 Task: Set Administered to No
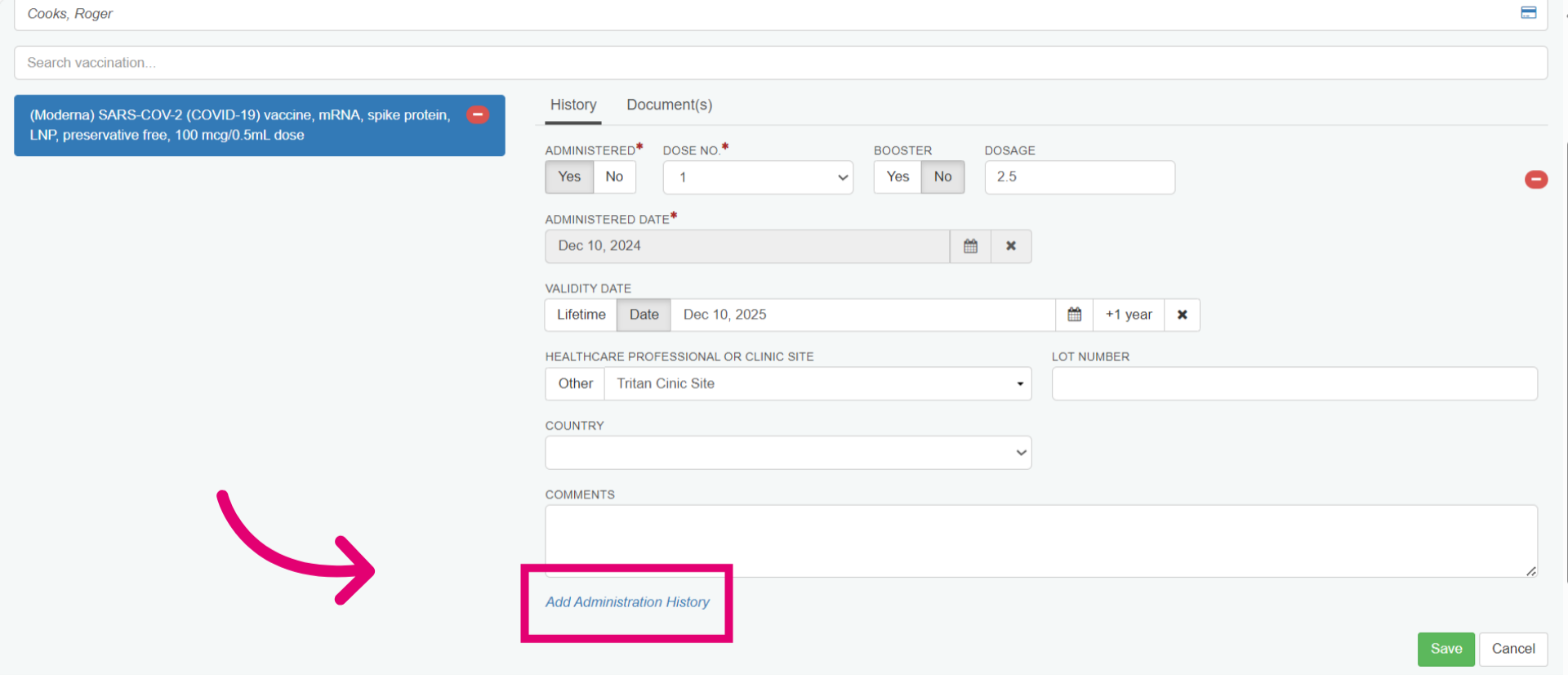point(614,177)
